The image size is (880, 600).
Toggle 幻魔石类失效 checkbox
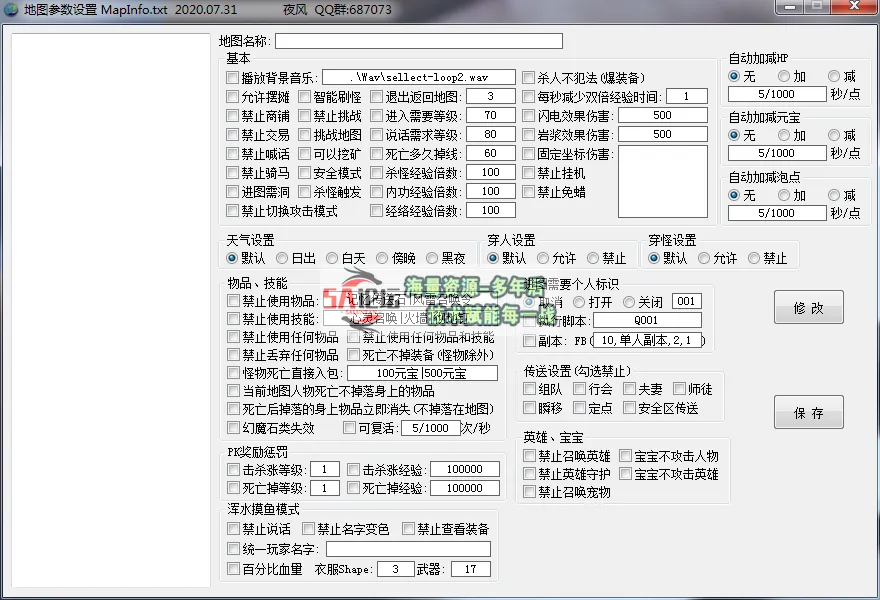pos(233,428)
